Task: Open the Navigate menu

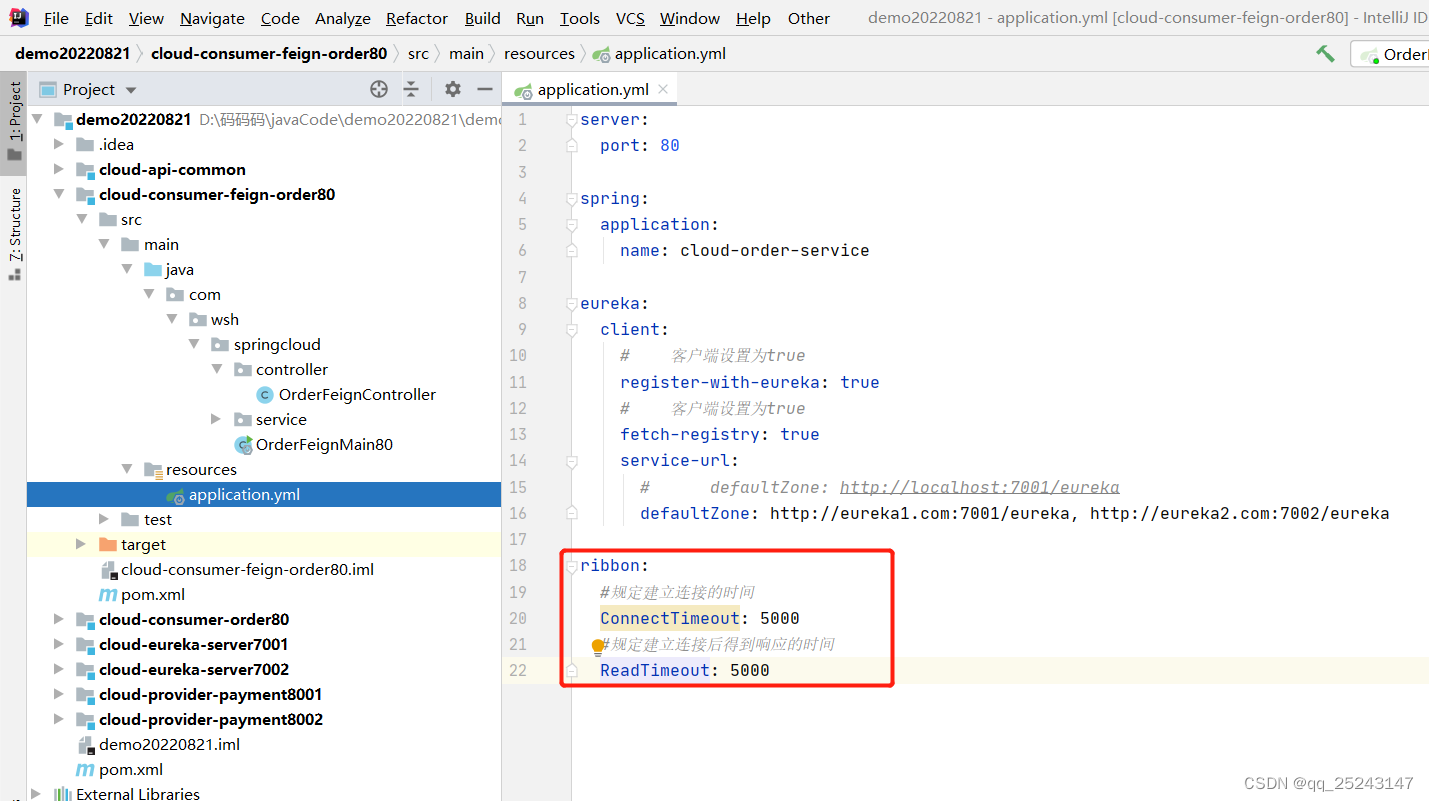Action: pyautogui.click(x=212, y=18)
